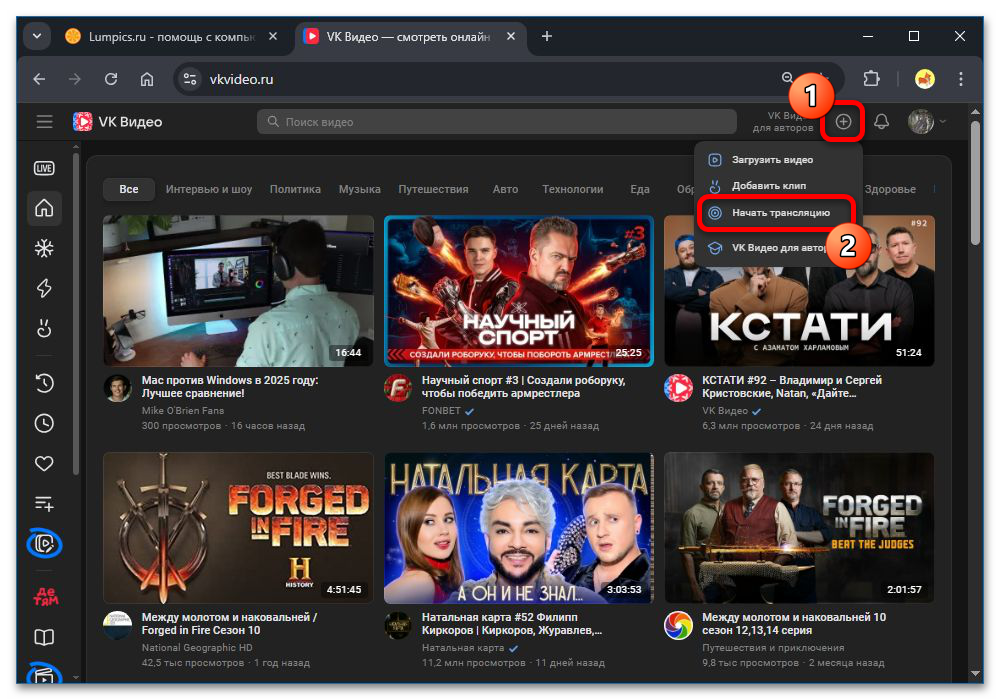Select the Технологии category
The width and height of the screenshot is (1000, 700).
pyautogui.click(x=573, y=189)
